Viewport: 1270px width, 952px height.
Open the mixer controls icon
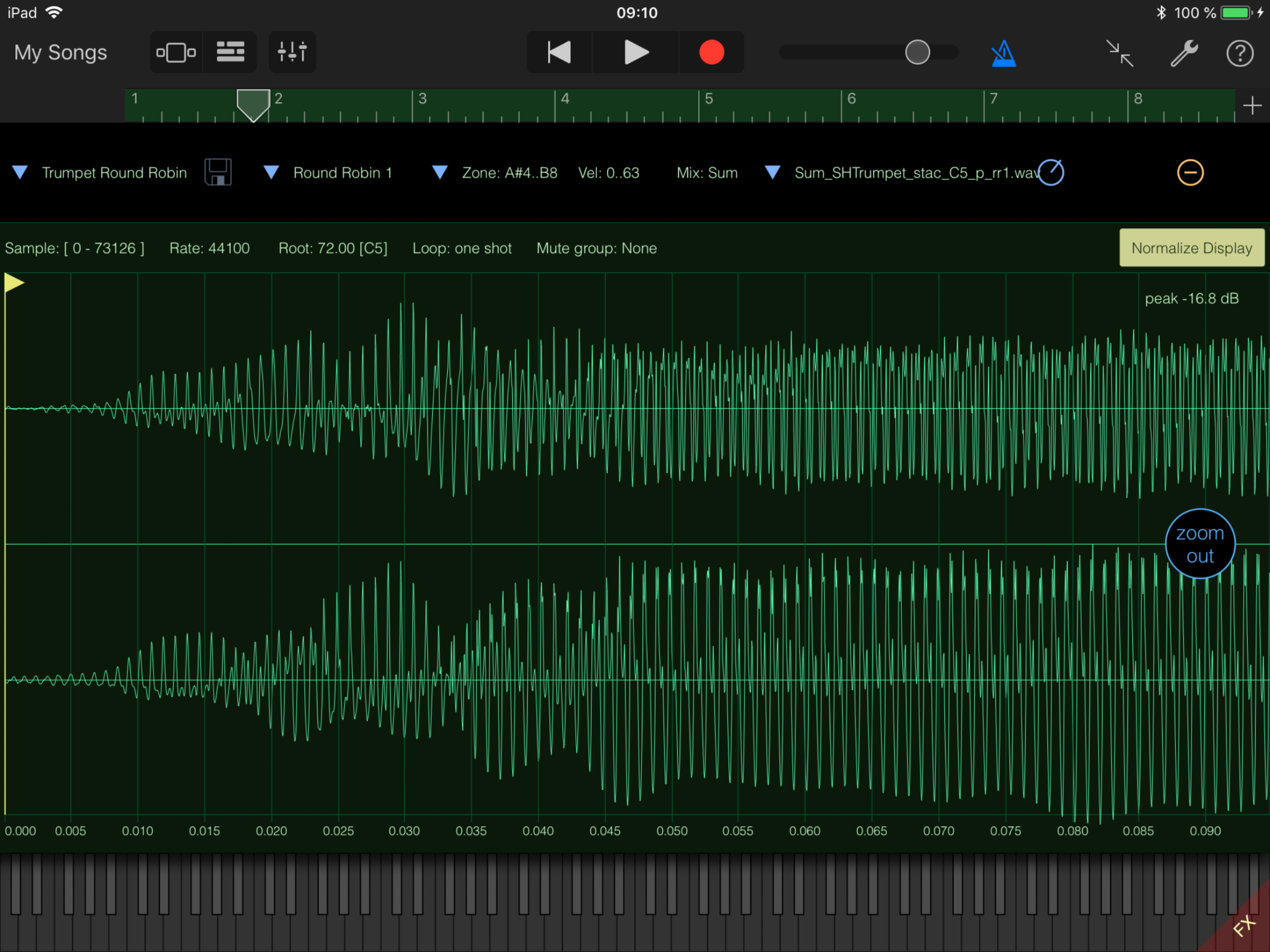[292, 52]
